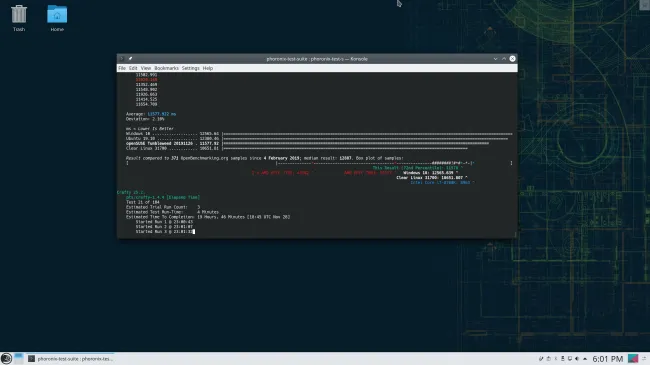Minimize the Konsole window
The width and height of the screenshot is (650, 365).
tap(495, 59)
